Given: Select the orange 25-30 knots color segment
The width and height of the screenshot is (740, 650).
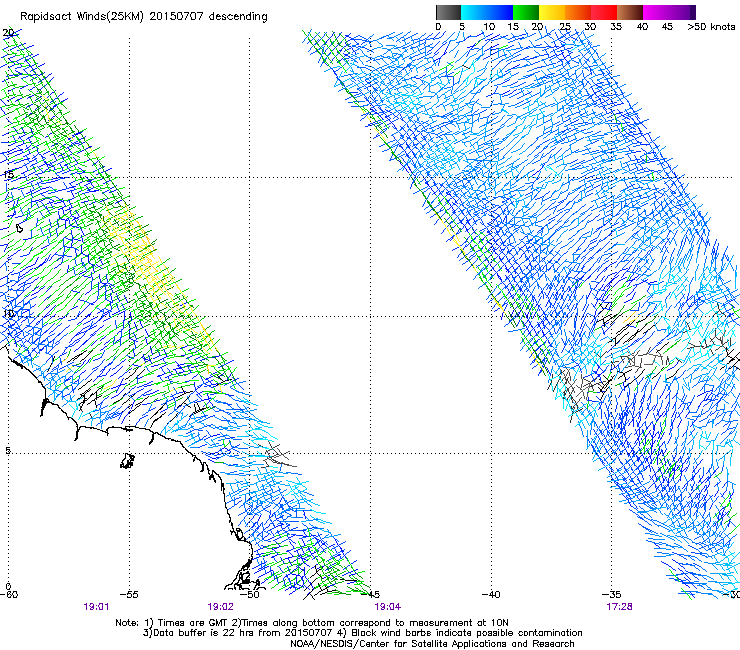Looking at the screenshot, I should point(578,12).
